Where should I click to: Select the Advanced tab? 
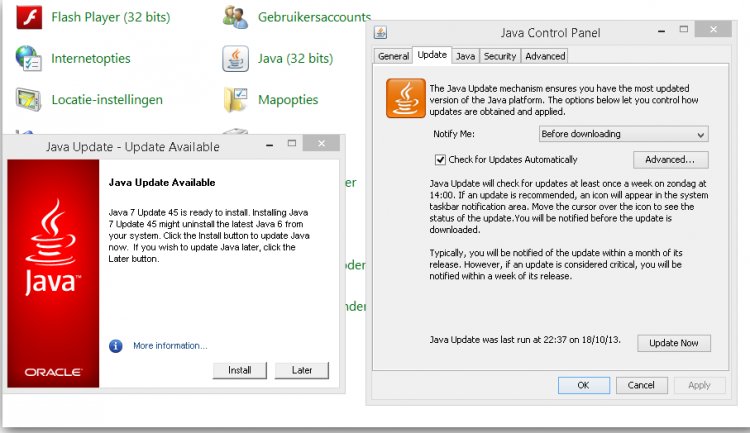coord(545,56)
